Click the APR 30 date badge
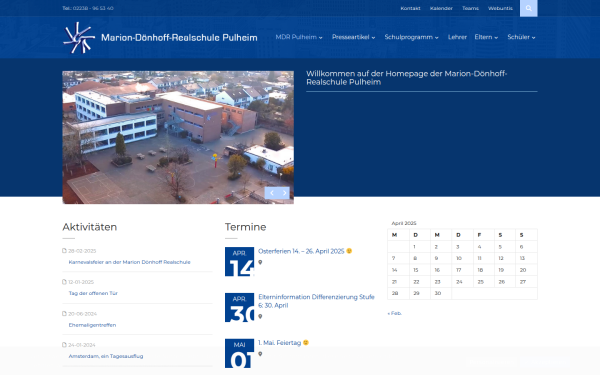The height and width of the screenshot is (375, 600). 240,308
